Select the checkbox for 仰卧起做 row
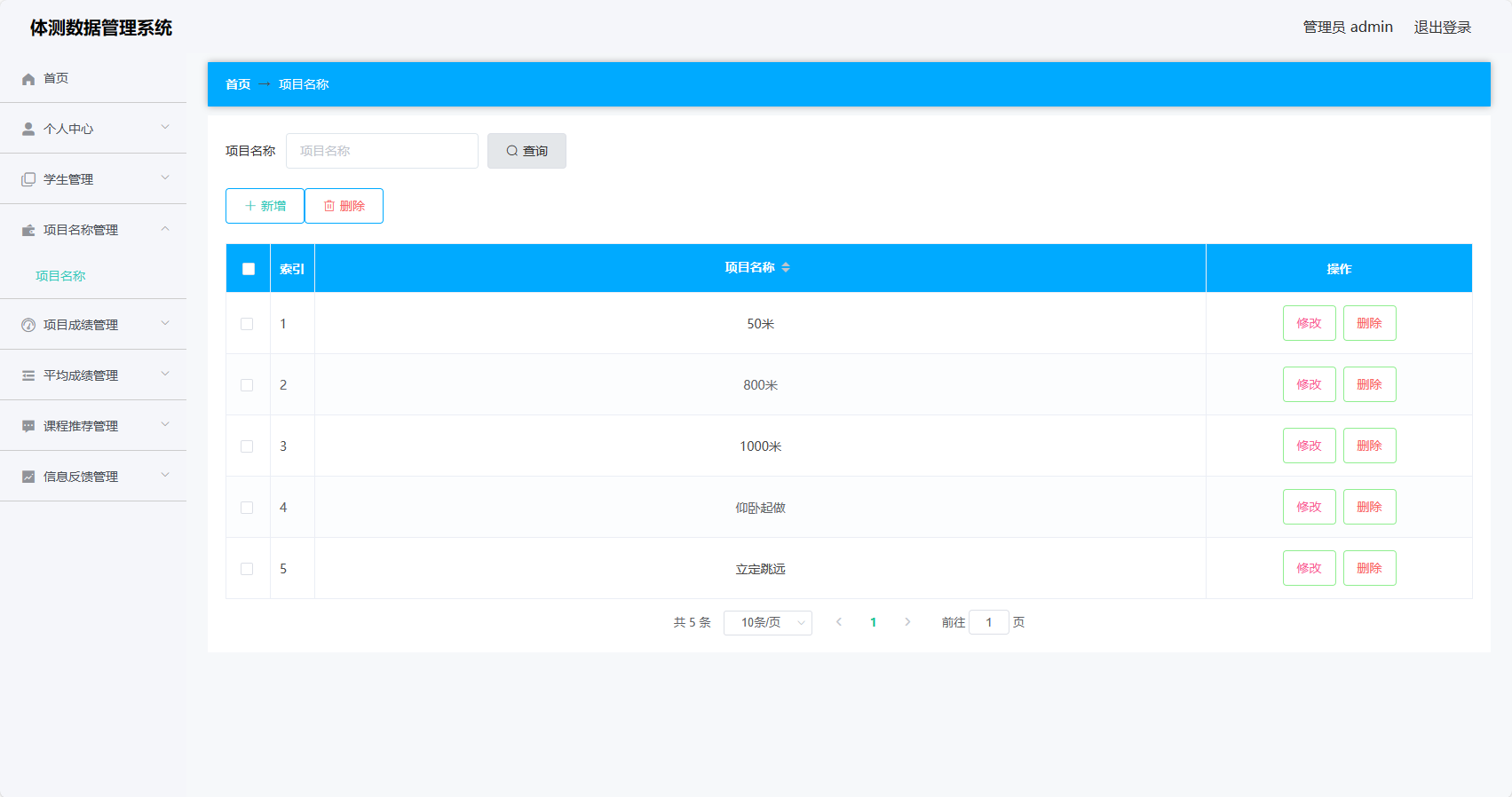Image resolution: width=1512 pixels, height=797 pixels. [247, 508]
